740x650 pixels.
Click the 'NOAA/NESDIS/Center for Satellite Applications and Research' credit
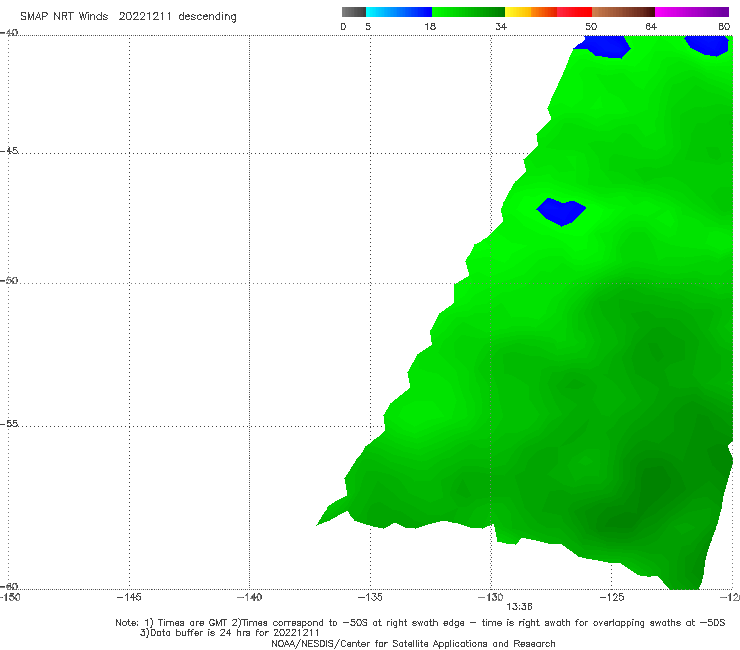coord(413,643)
